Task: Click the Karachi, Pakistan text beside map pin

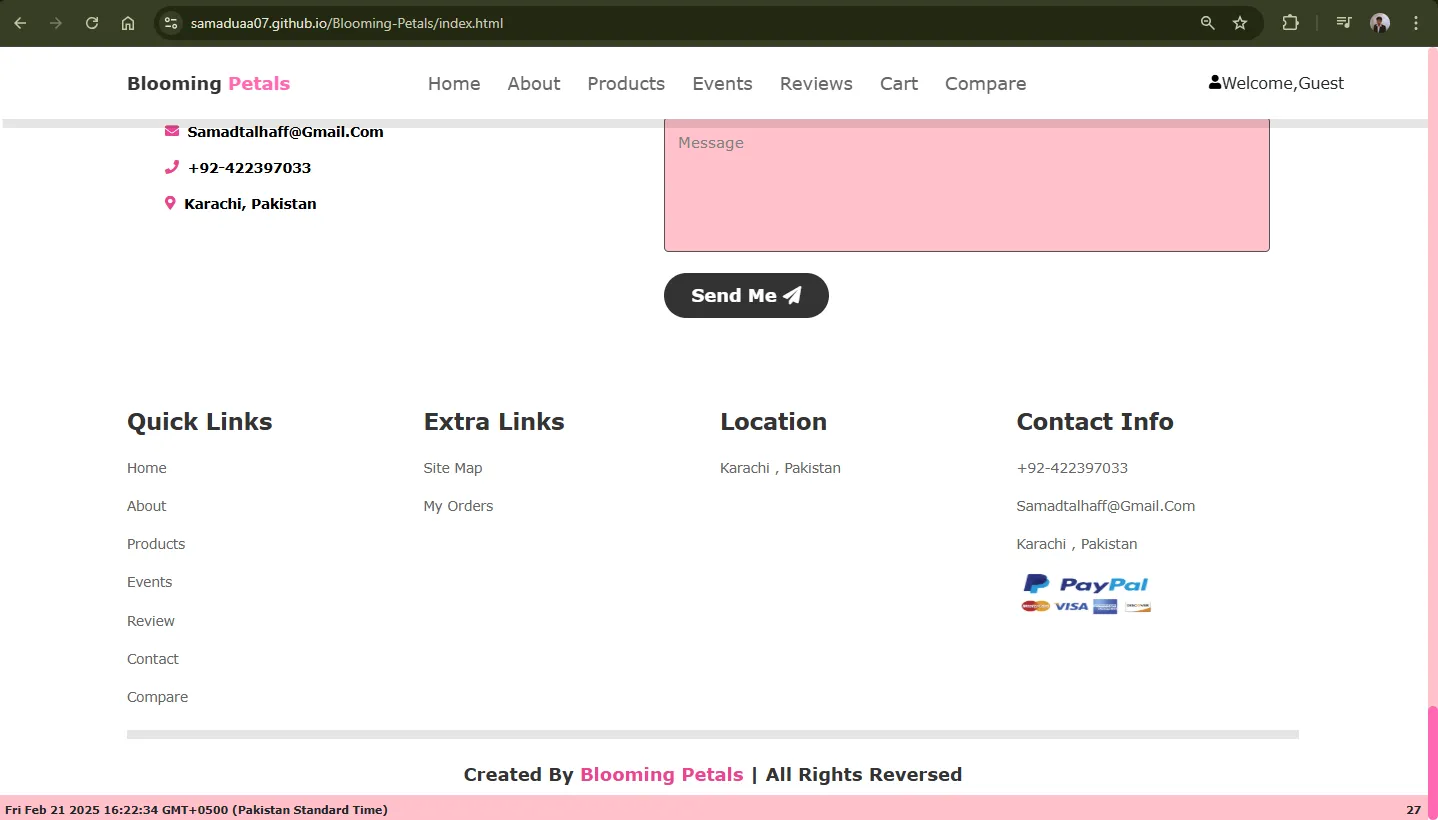Action: click(x=250, y=203)
